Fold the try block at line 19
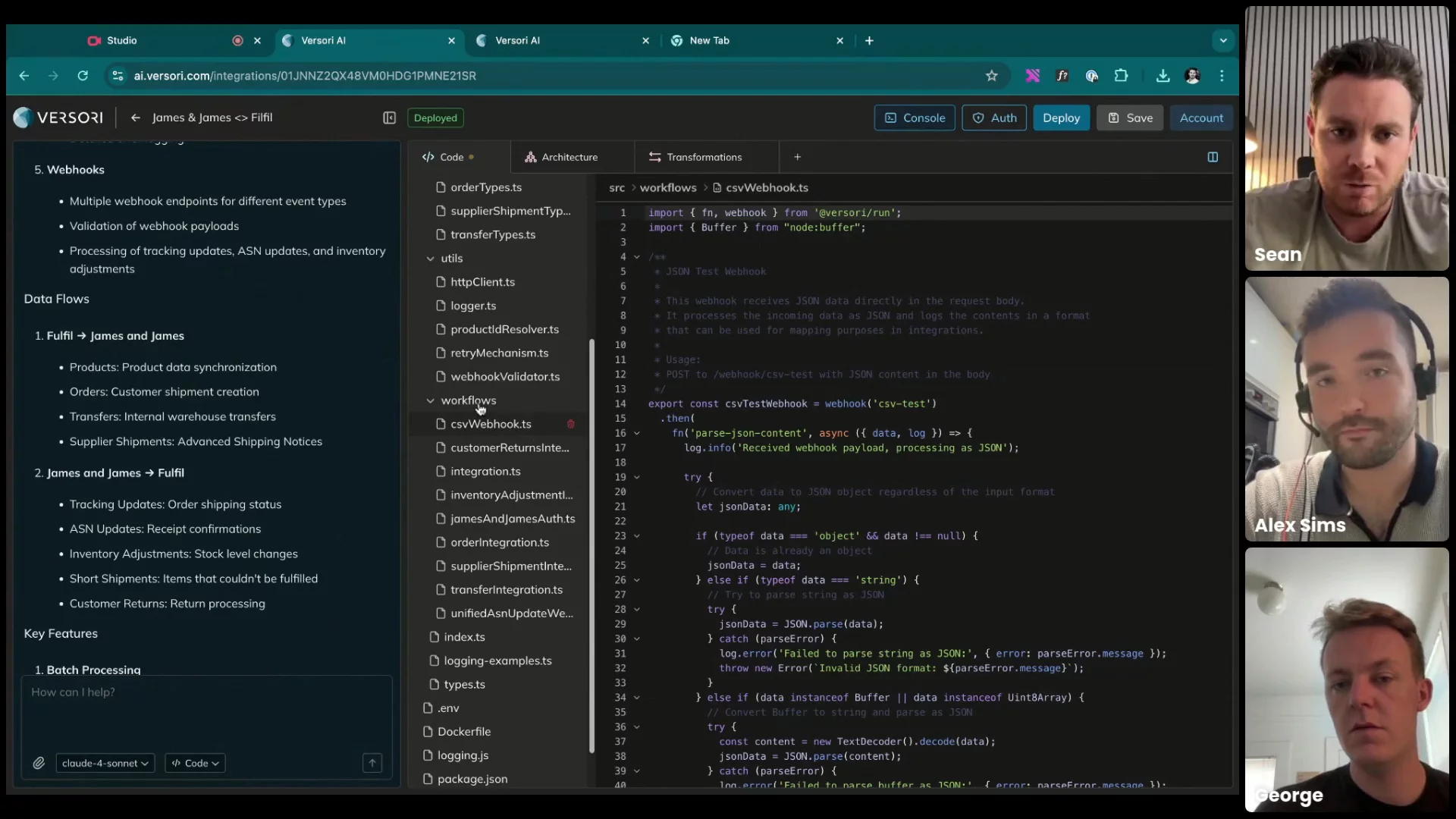This screenshot has width=1456, height=819. tap(636, 478)
